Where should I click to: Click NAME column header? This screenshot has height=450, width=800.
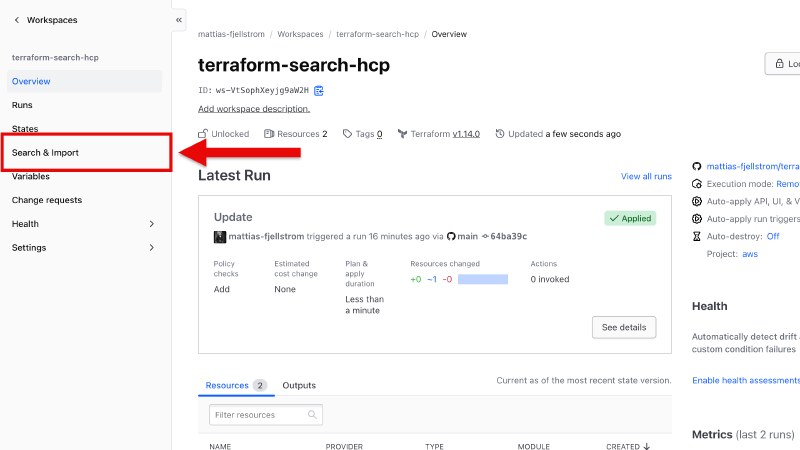220,446
